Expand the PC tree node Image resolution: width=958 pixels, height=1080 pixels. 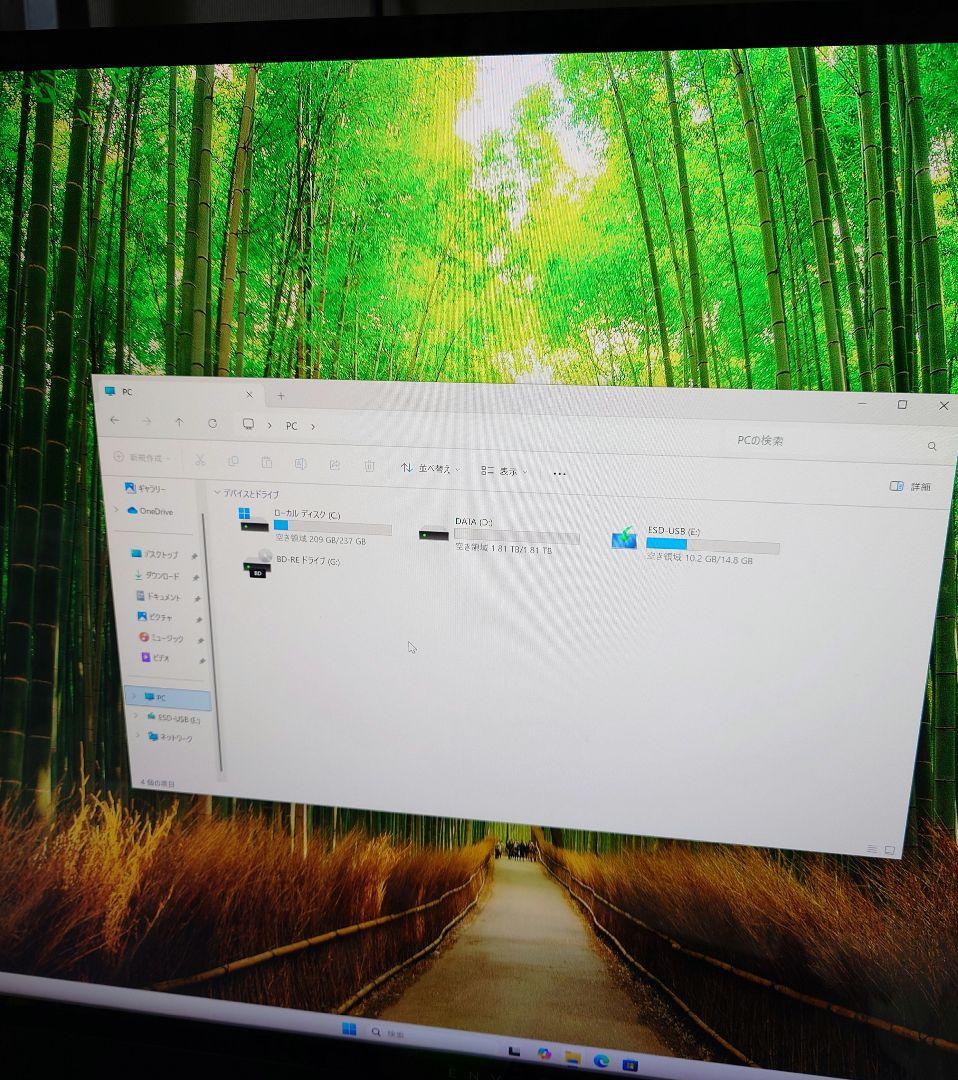click(x=131, y=697)
